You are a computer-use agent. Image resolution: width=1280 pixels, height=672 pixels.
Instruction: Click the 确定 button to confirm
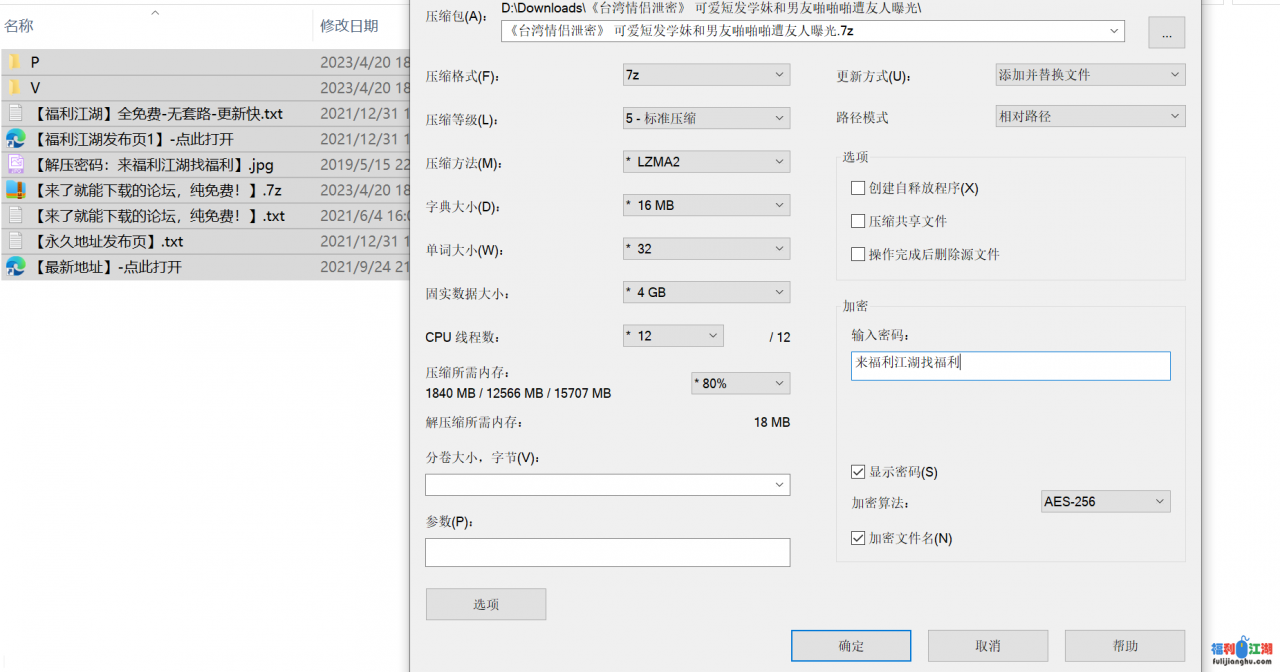850,645
